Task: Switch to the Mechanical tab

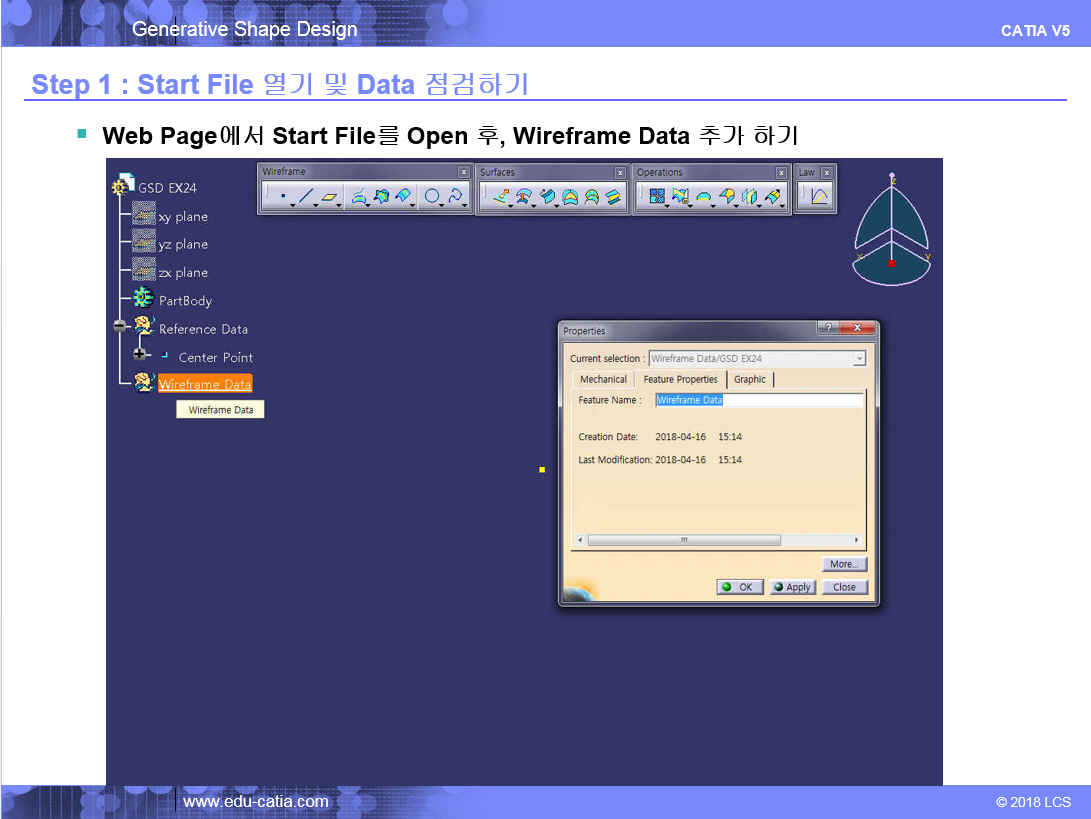Action: pos(603,380)
